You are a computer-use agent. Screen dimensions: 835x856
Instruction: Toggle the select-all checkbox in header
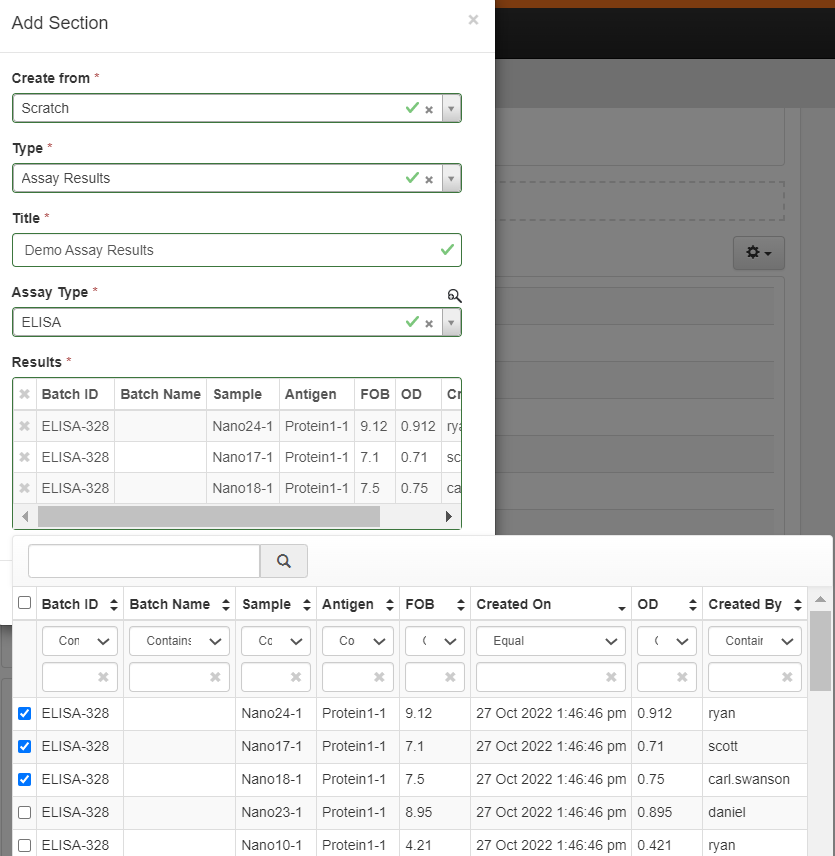25,603
